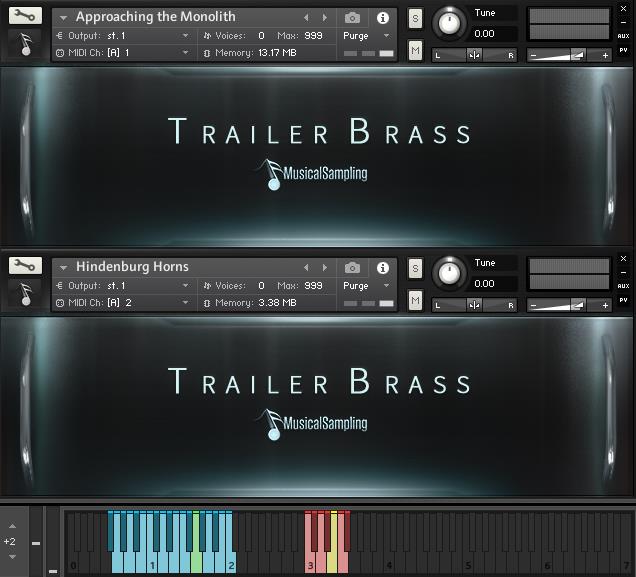Click the blue key labeled 1
This screenshot has width=636, height=577.
tap(152, 564)
